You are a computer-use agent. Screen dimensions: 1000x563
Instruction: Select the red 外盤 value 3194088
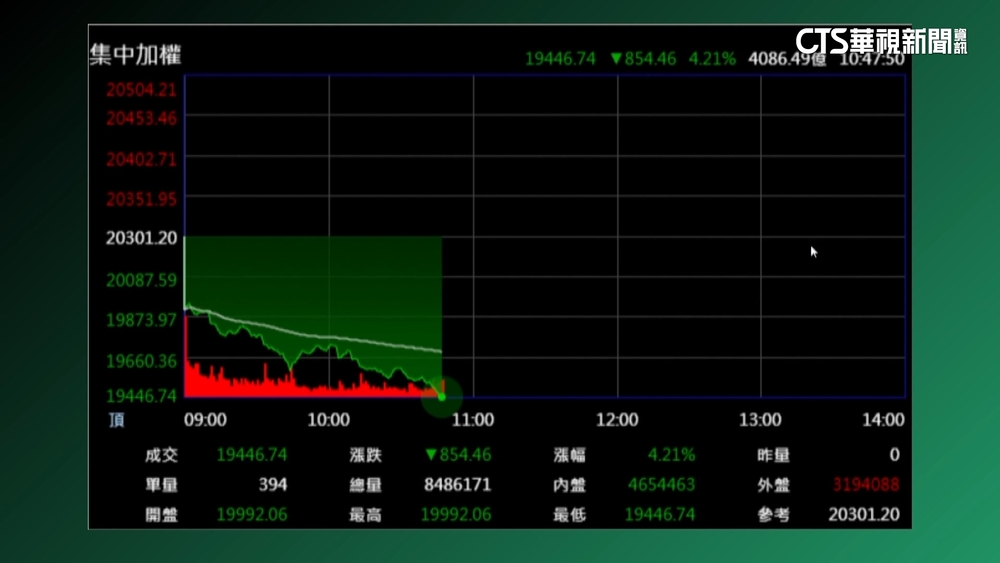tap(865, 485)
